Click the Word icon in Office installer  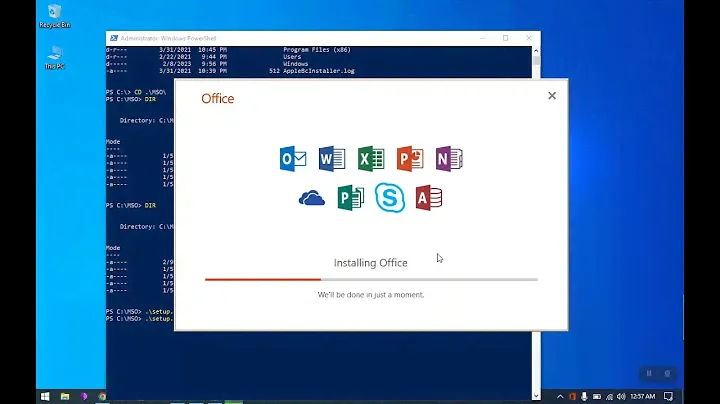point(331,158)
